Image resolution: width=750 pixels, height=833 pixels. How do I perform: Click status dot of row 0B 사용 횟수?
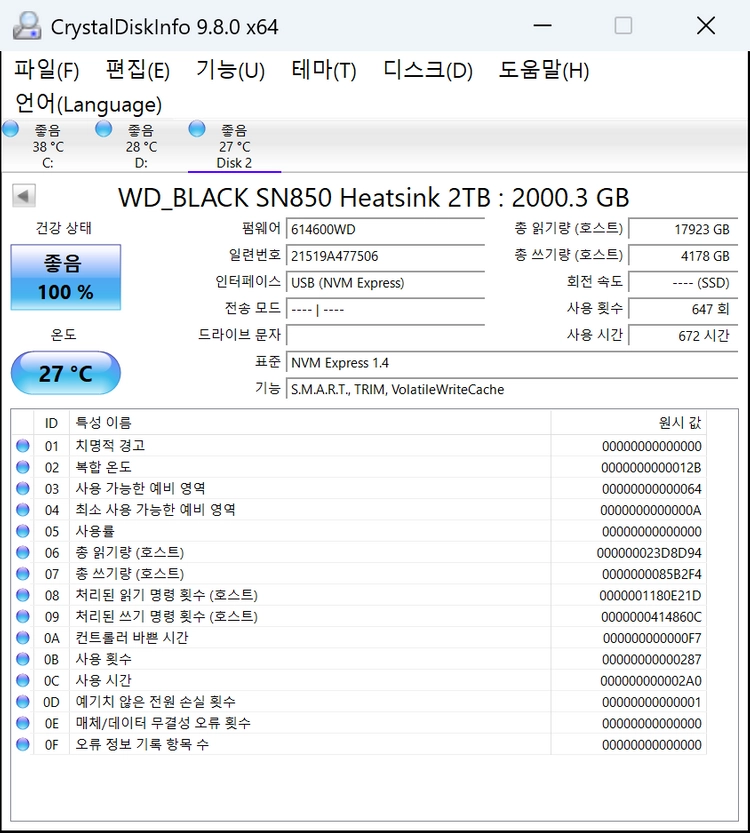23,659
